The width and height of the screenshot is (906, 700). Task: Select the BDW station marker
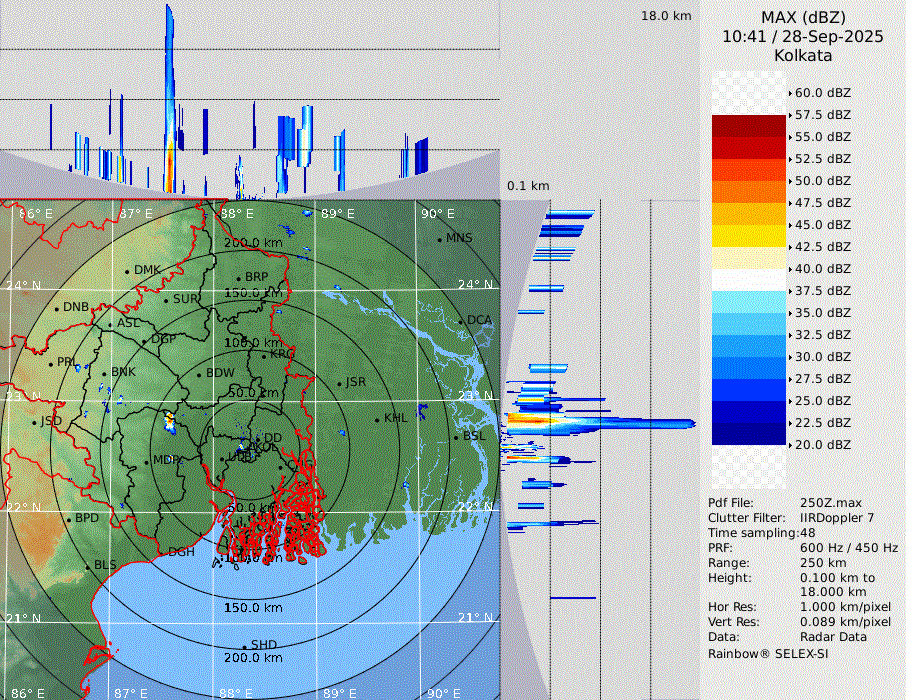tap(199, 374)
